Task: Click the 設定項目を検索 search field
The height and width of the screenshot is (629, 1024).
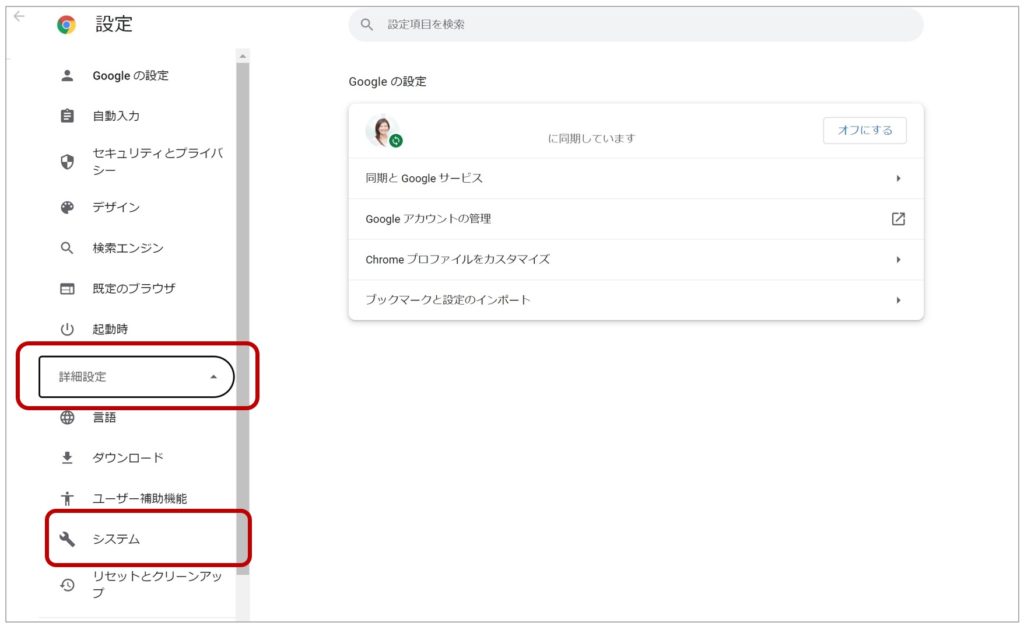Action: point(640,24)
